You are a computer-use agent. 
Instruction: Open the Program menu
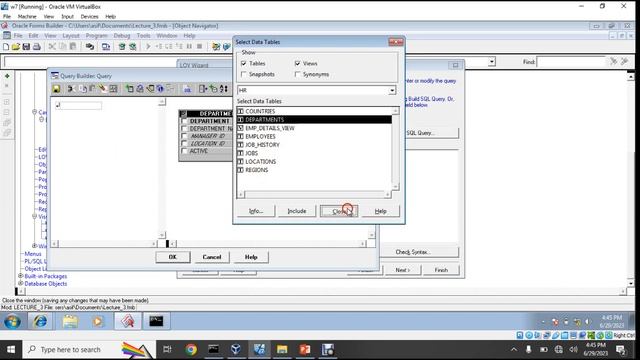96,36
